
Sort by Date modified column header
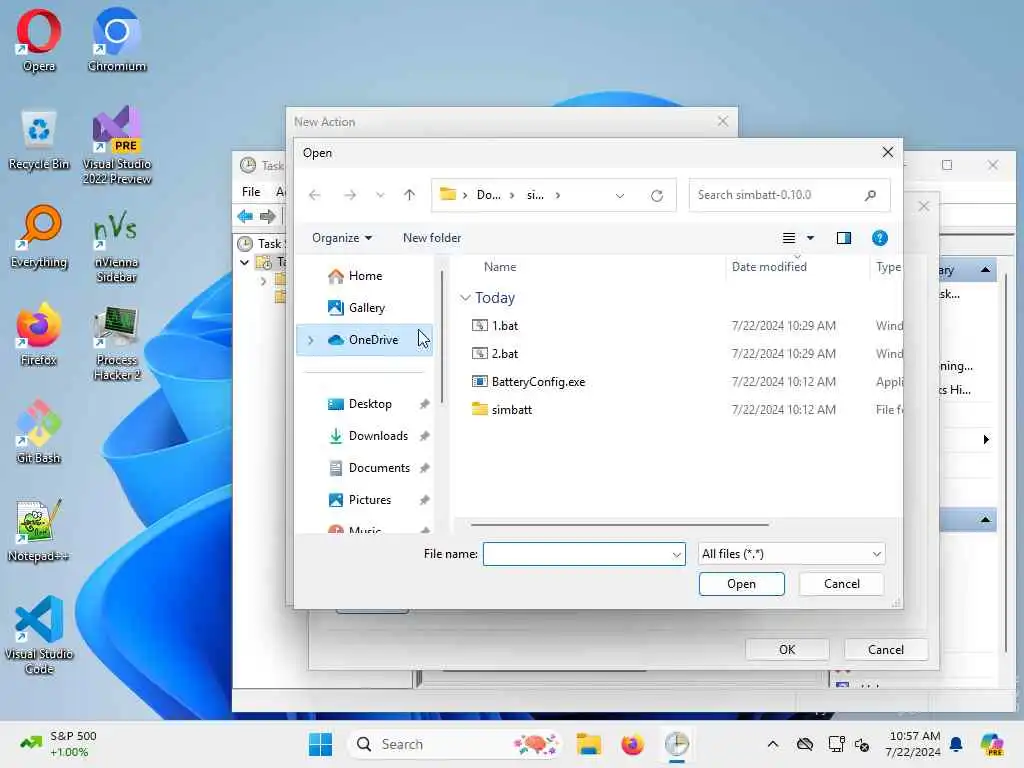[769, 266]
